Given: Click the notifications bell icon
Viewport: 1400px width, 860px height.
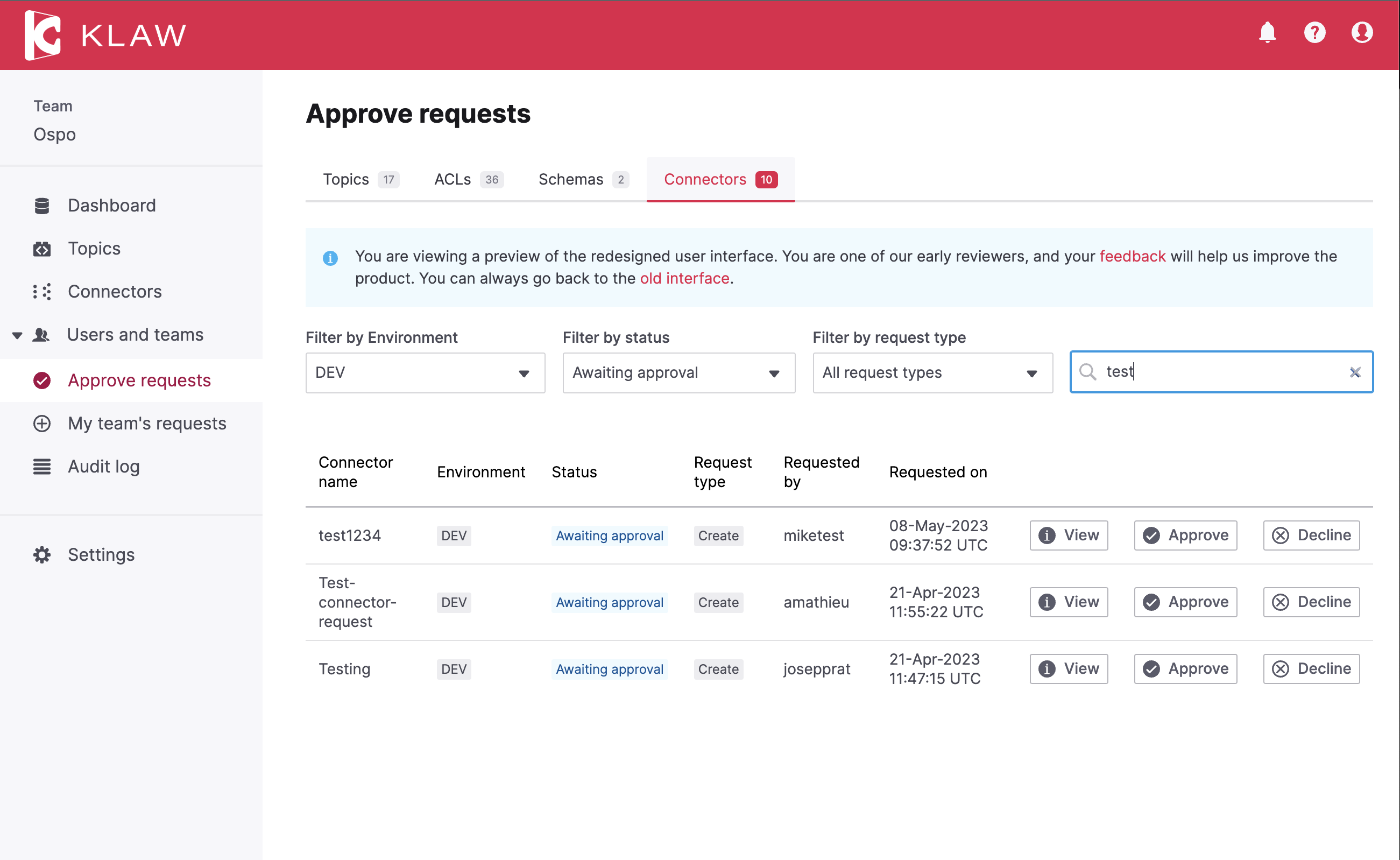Looking at the screenshot, I should point(1267,33).
